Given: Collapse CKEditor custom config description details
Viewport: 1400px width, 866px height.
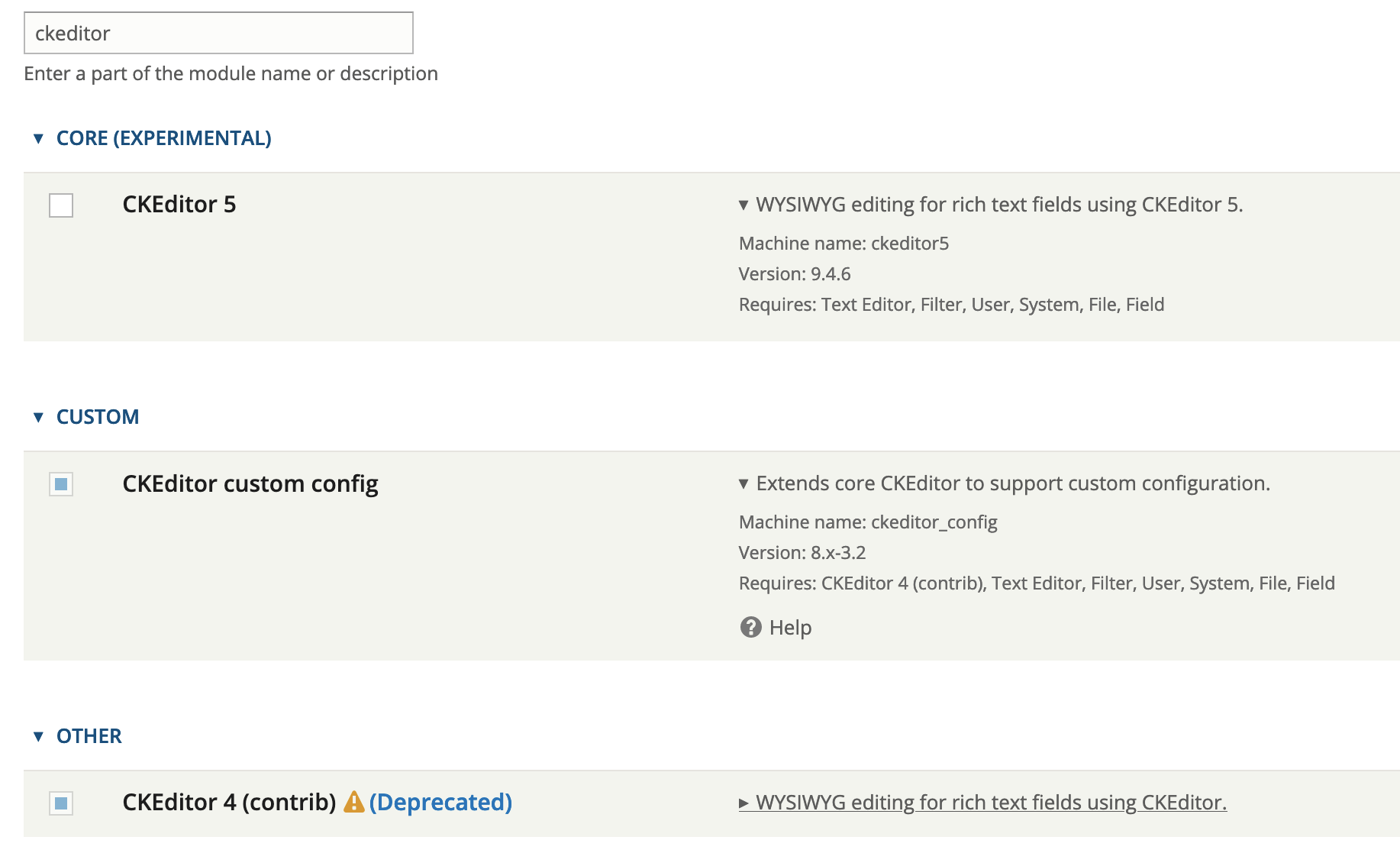Looking at the screenshot, I should (x=1005, y=483).
